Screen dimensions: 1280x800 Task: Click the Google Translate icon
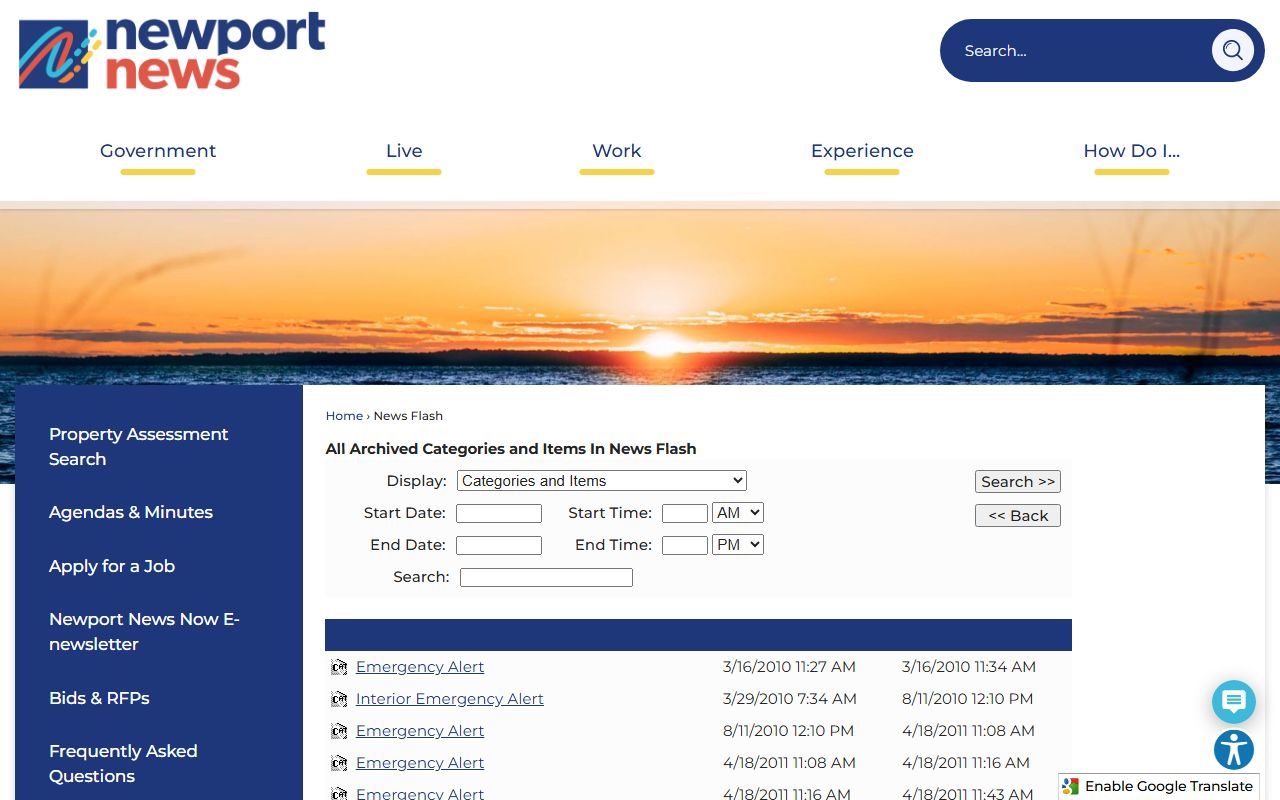[1071, 787]
